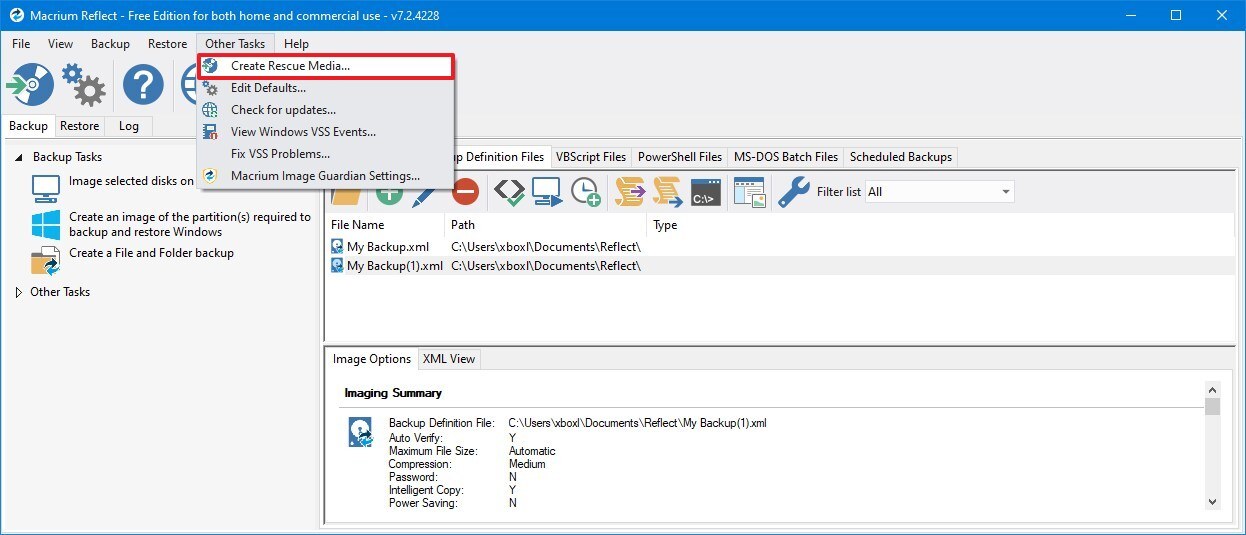Click the disk icon in Imaging Summary
The width and height of the screenshot is (1246, 535).
click(360, 432)
